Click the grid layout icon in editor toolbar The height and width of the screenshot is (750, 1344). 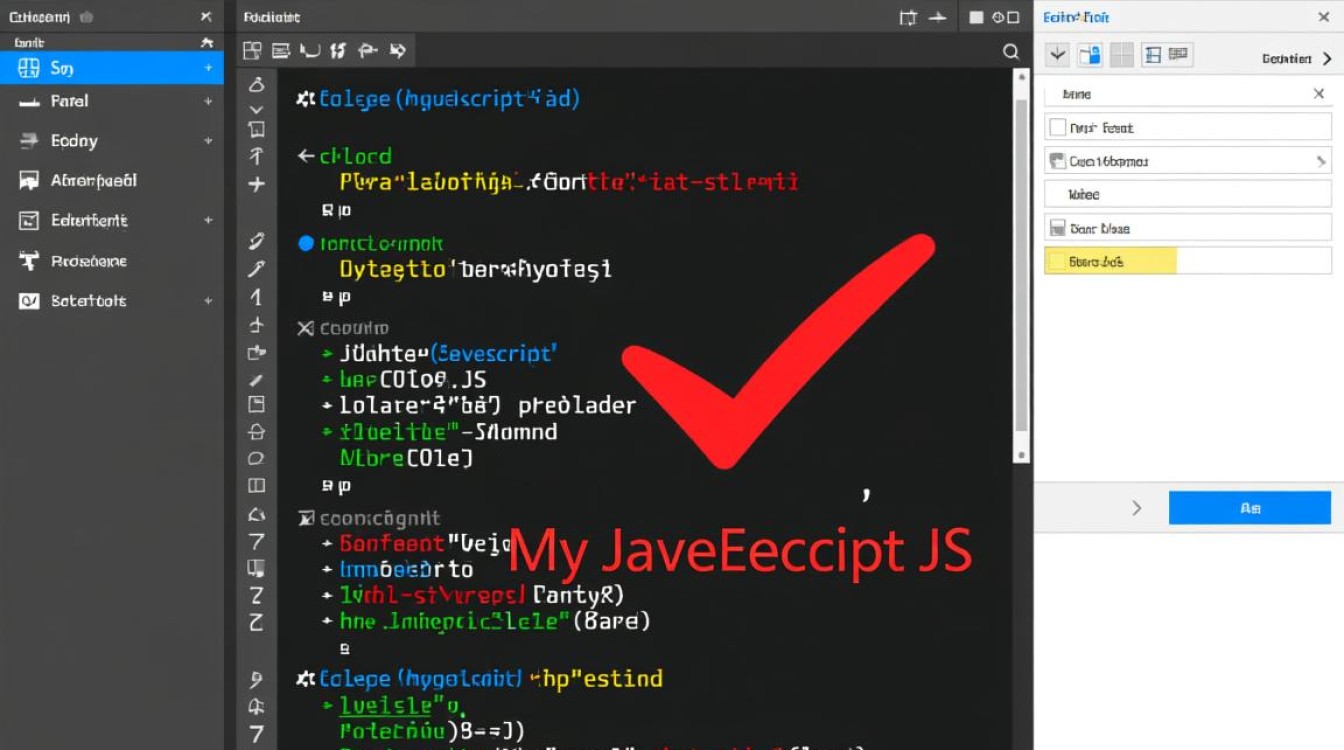pos(252,51)
